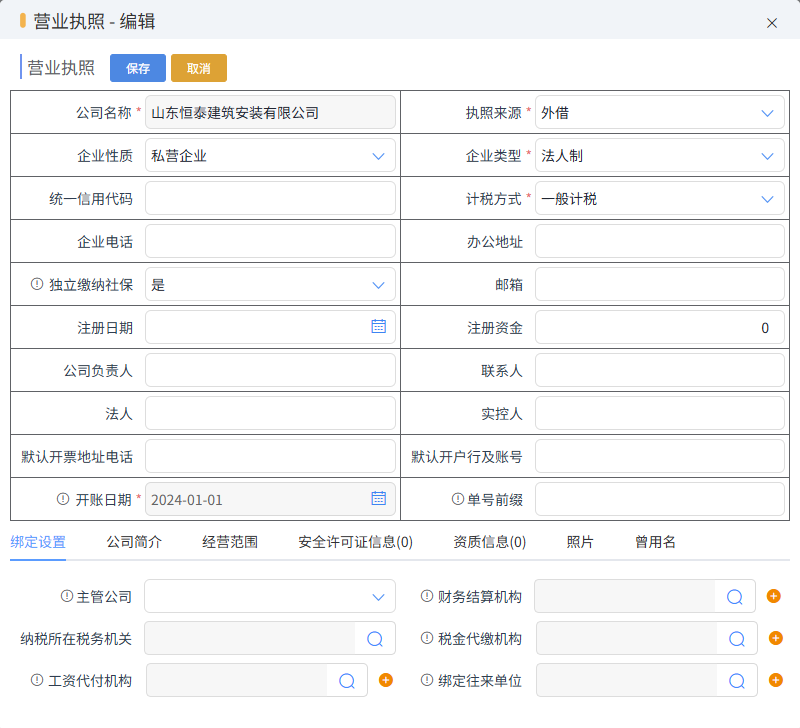The height and width of the screenshot is (728, 800).
Task: Click the blue 保存 button
Action: click(x=138, y=68)
